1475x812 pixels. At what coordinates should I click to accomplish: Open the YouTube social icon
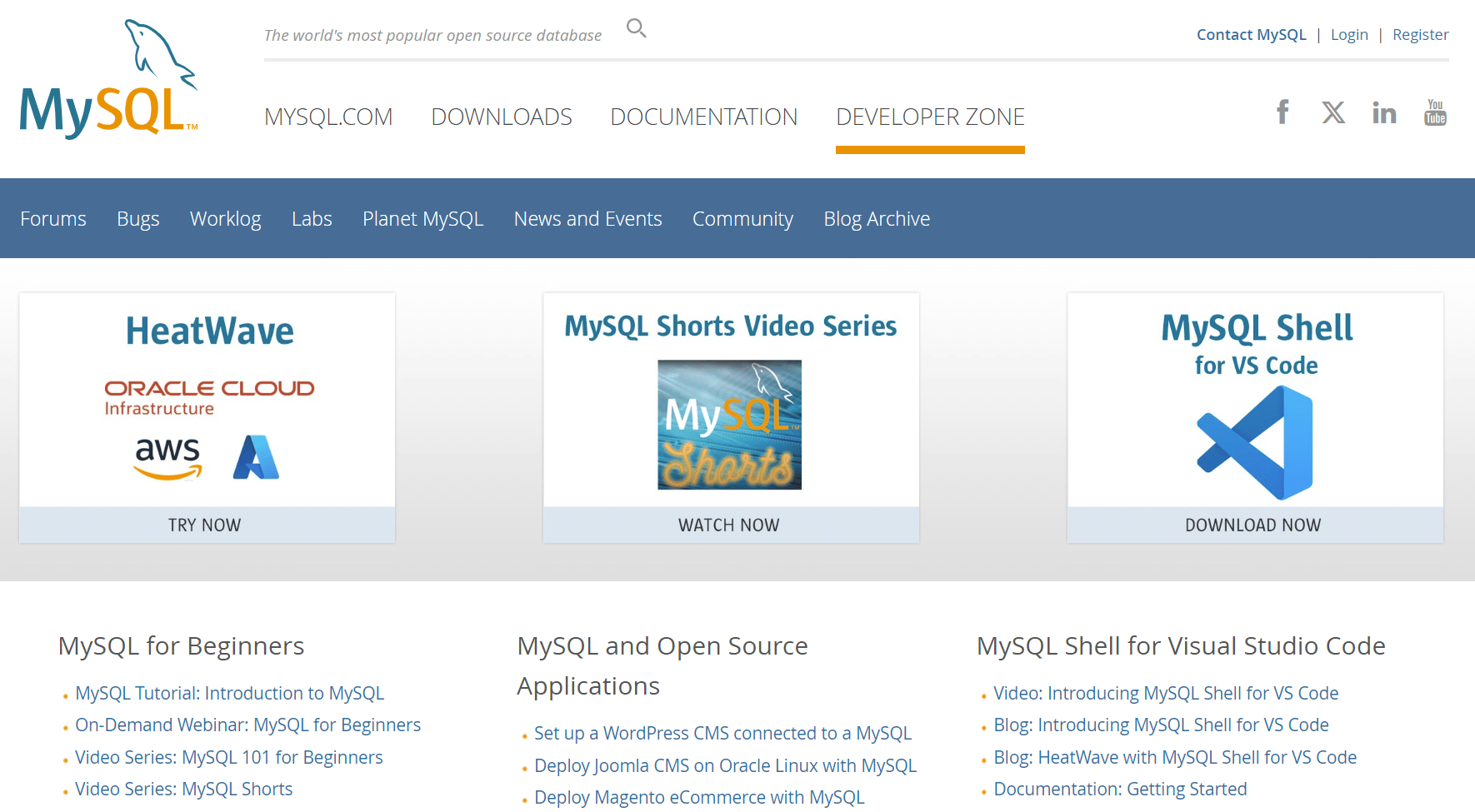(x=1435, y=112)
